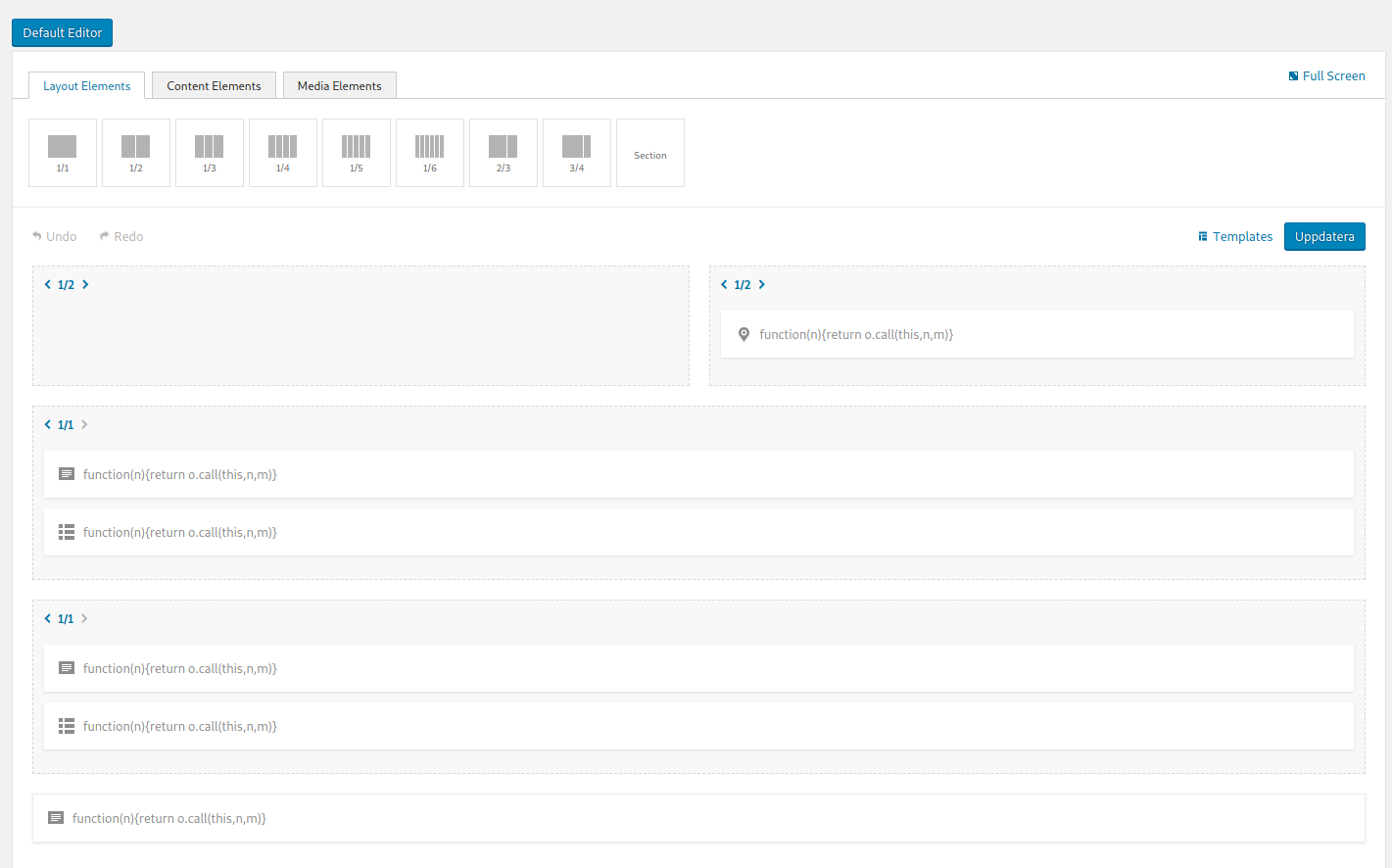This screenshot has width=1392, height=868.
Task: Add a Section layout element
Action: tap(649, 152)
